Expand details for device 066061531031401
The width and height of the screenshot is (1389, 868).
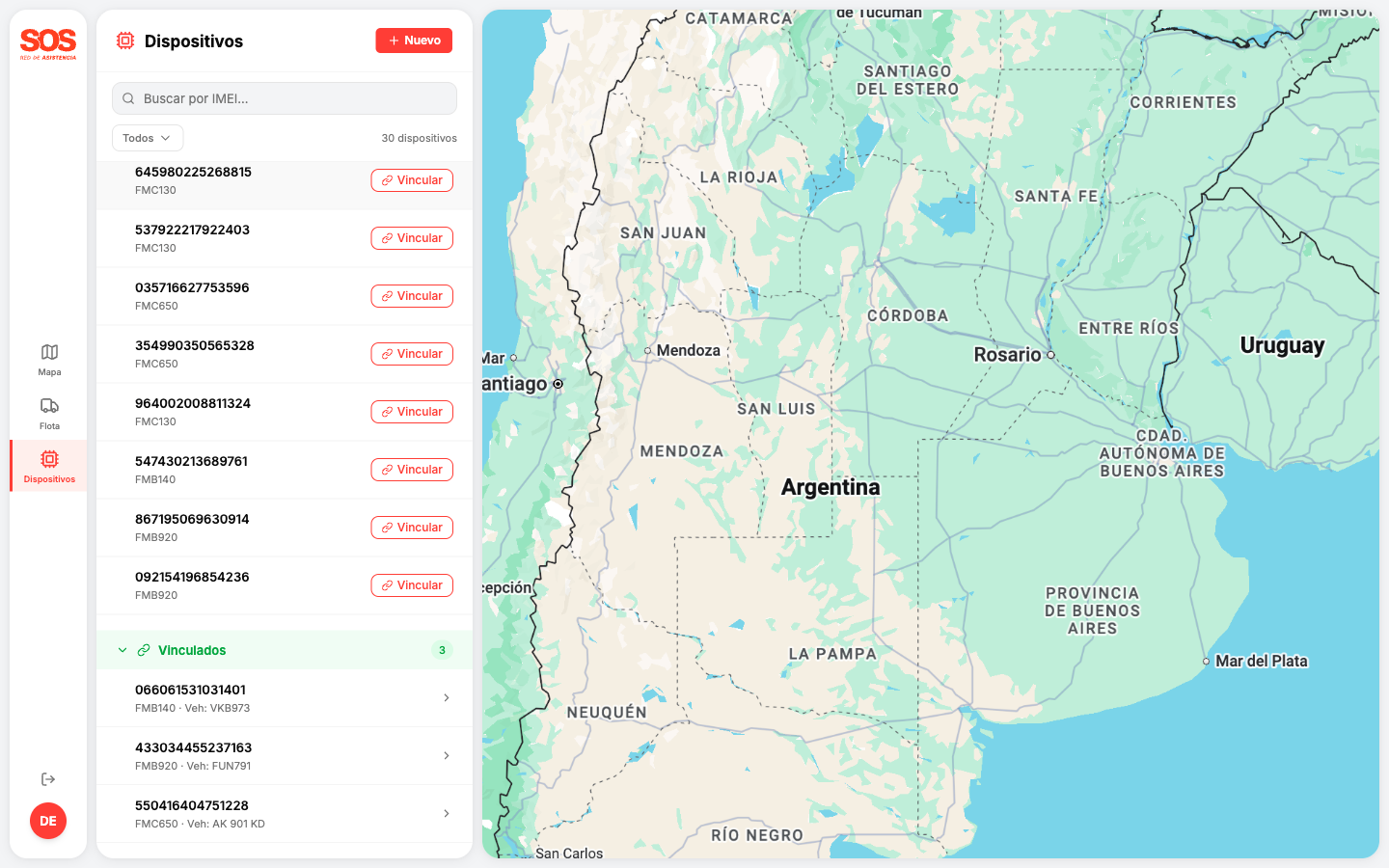(x=446, y=697)
